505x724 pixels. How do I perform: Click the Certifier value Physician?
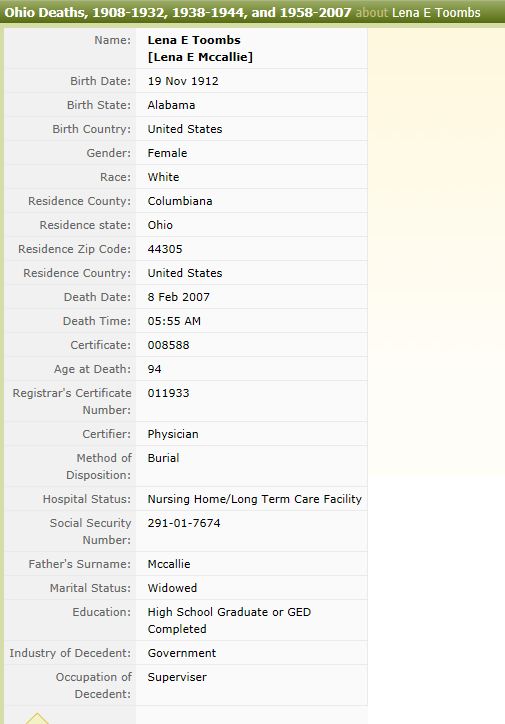coord(173,434)
